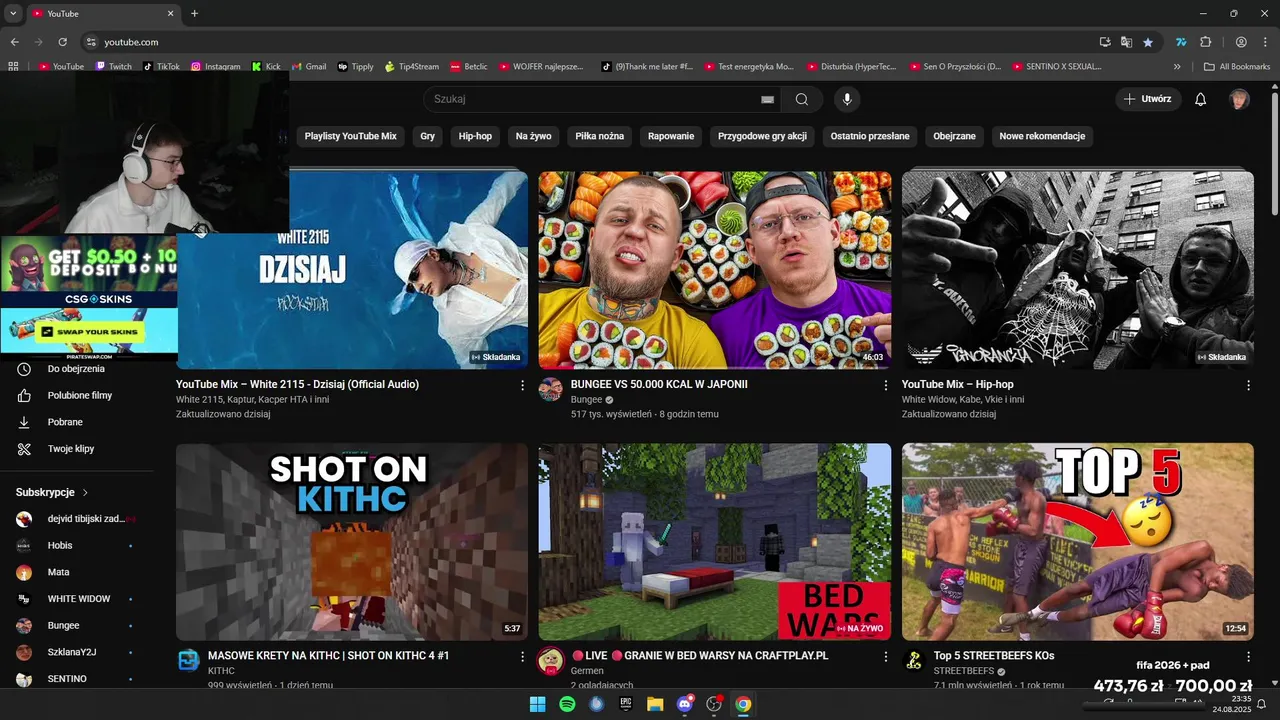Open BUNGEE VS 50.000 KCAL W JAPONII title
The image size is (1280, 720).
659,384
